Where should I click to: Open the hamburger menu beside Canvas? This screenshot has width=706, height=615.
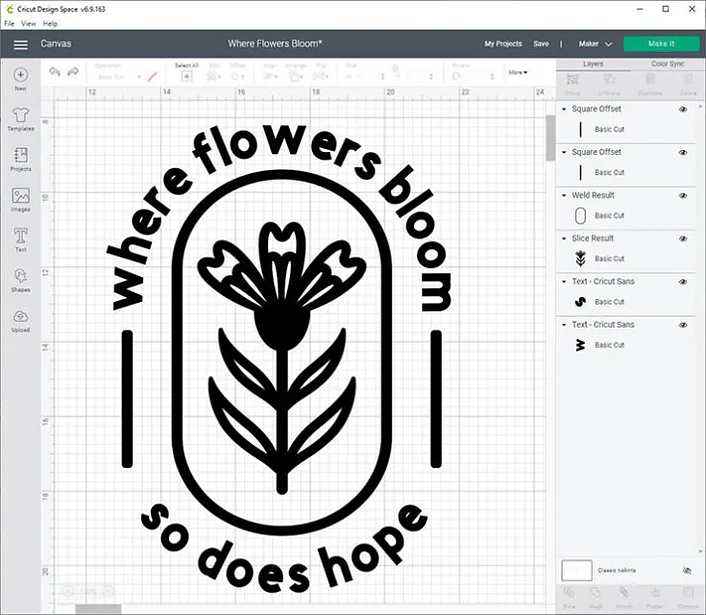tap(21, 44)
